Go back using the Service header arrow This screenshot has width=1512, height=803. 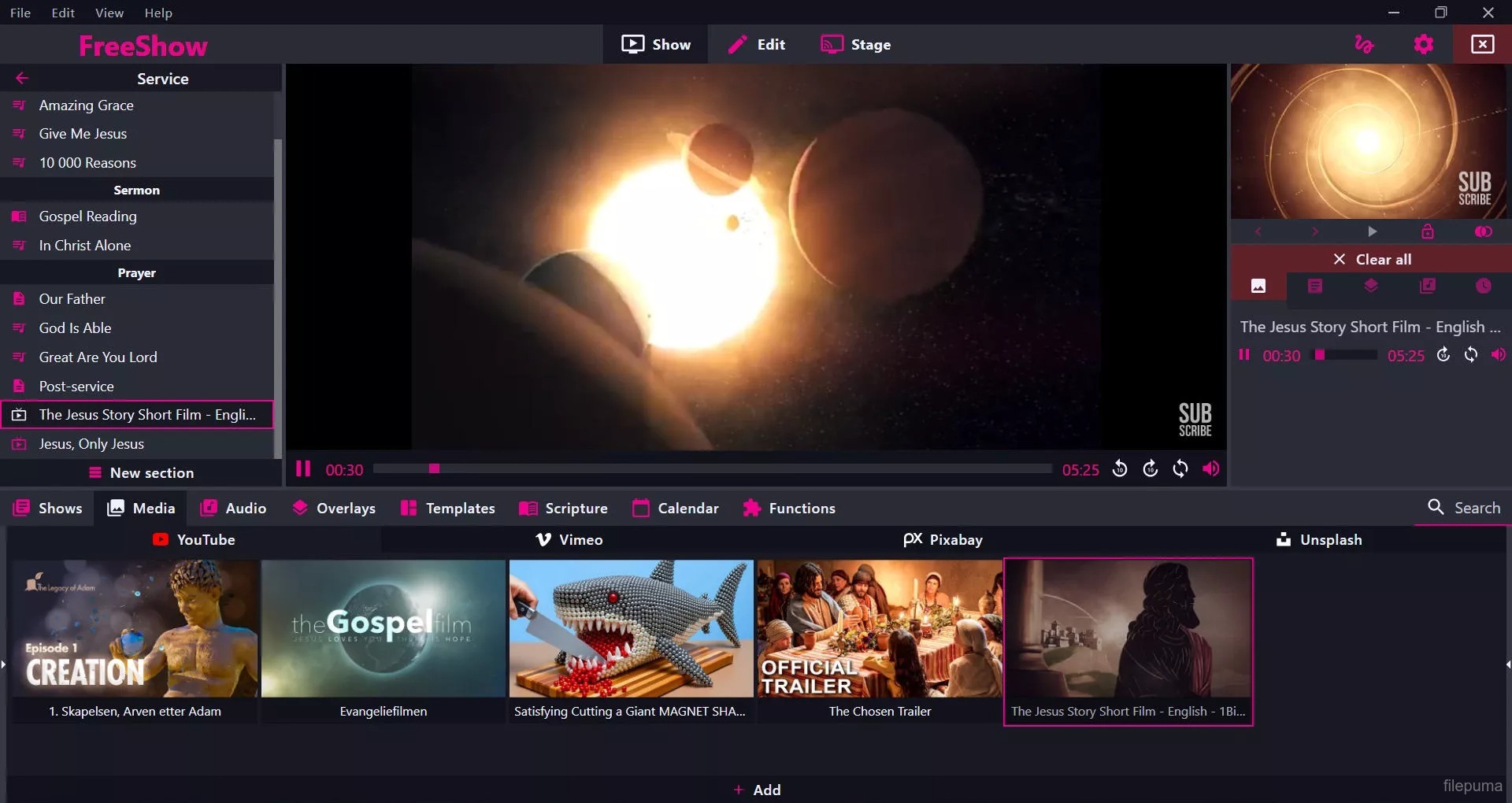point(22,78)
